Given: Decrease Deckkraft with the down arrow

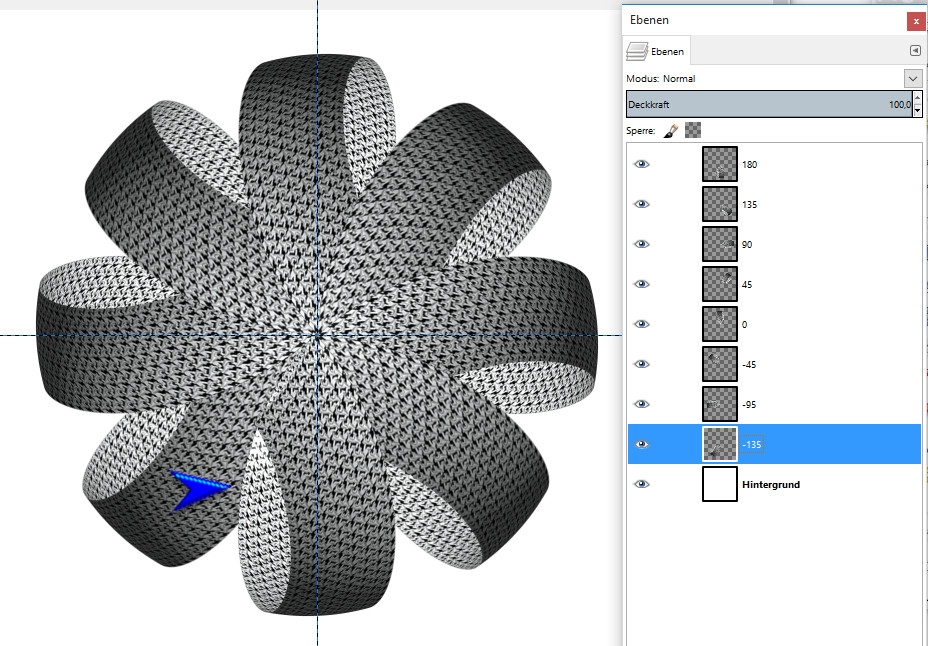Looking at the screenshot, I should 918,110.
